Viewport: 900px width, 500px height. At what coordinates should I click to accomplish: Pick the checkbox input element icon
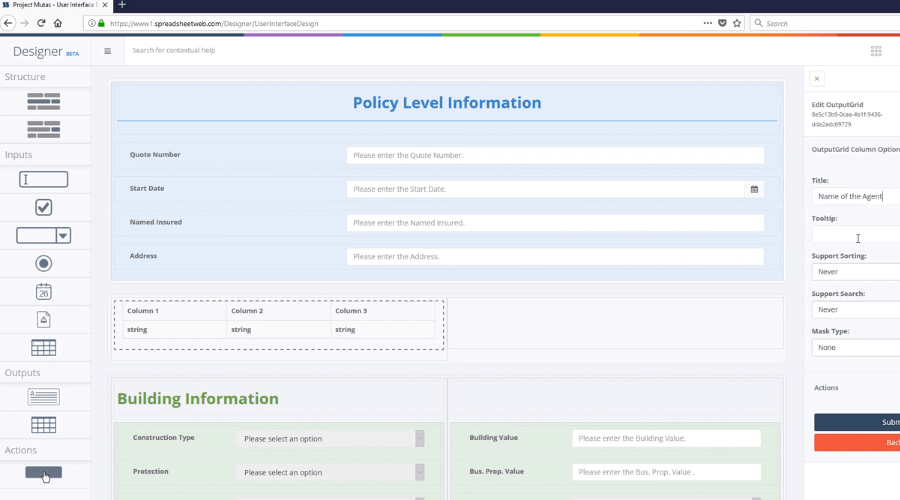(44, 207)
